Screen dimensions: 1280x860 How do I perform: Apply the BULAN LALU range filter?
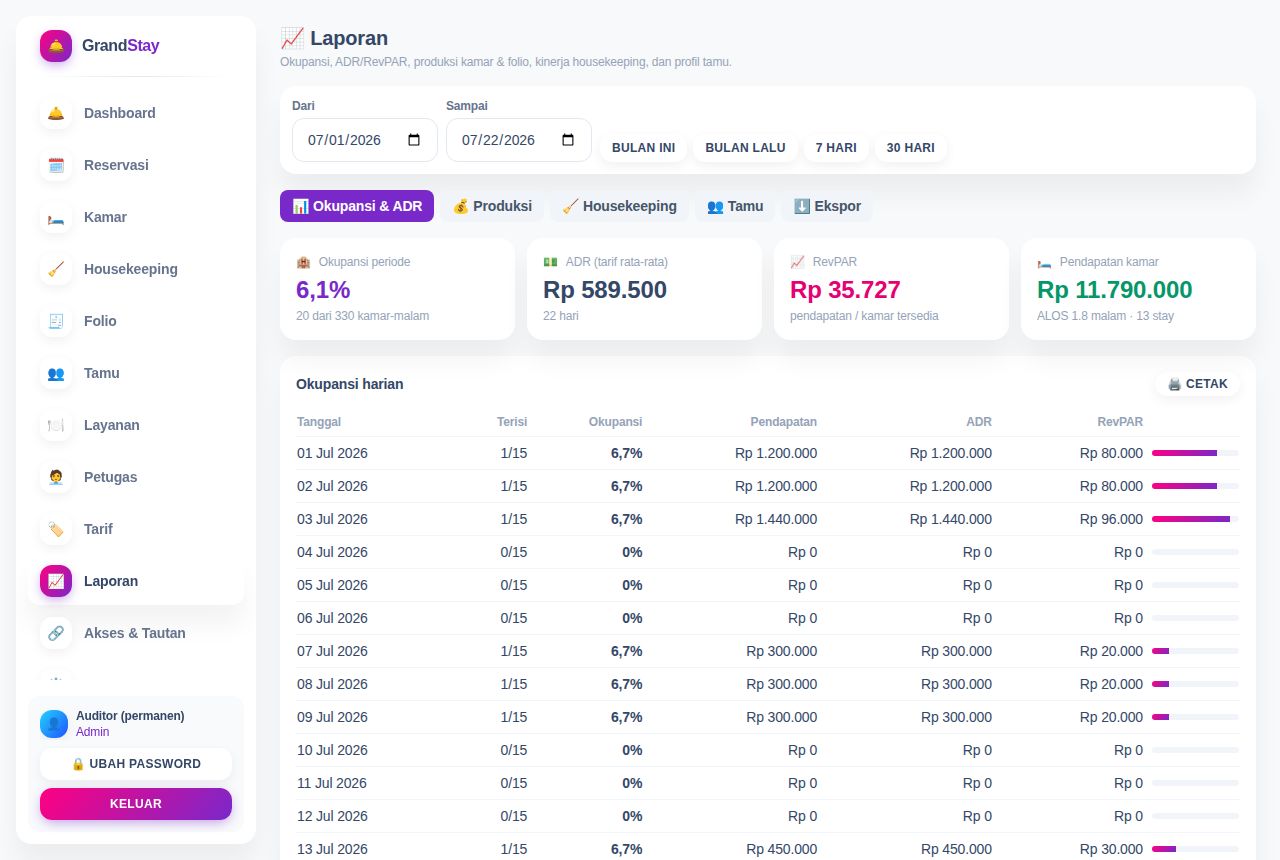coord(745,148)
